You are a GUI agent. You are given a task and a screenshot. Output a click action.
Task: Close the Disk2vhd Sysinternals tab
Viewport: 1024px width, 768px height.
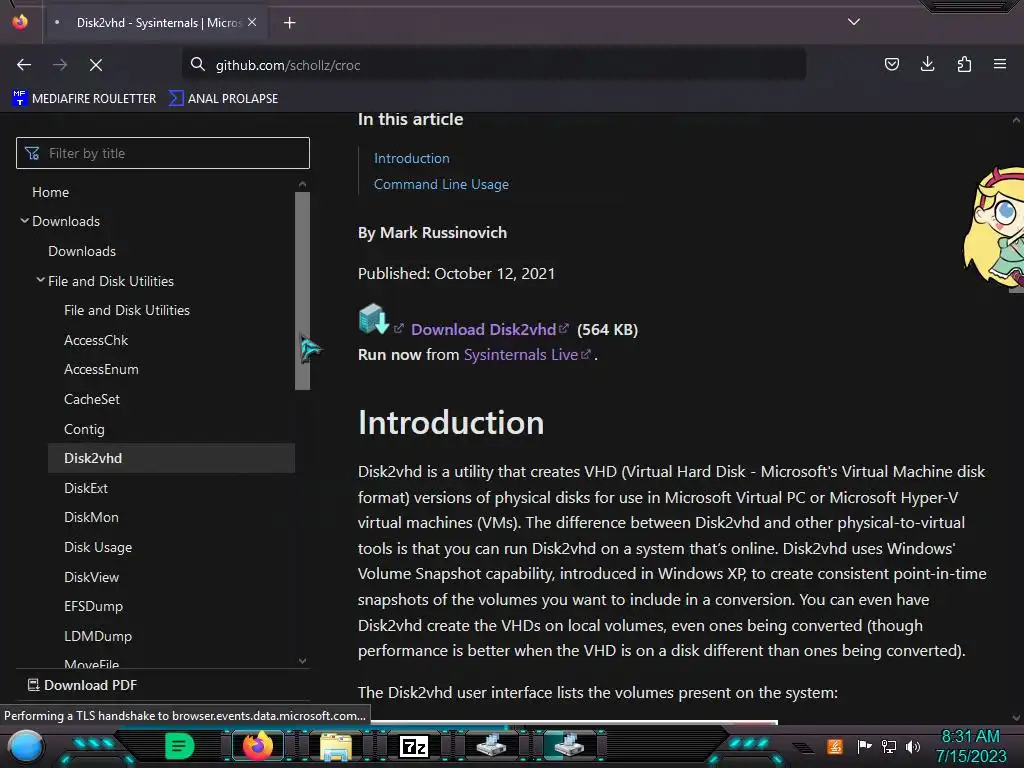252,22
